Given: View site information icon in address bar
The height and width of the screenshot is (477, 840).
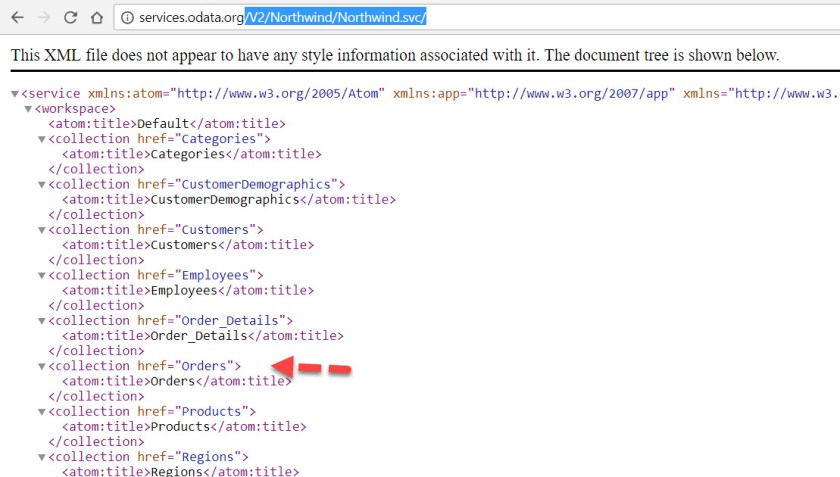Looking at the screenshot, I should [127, 18].
